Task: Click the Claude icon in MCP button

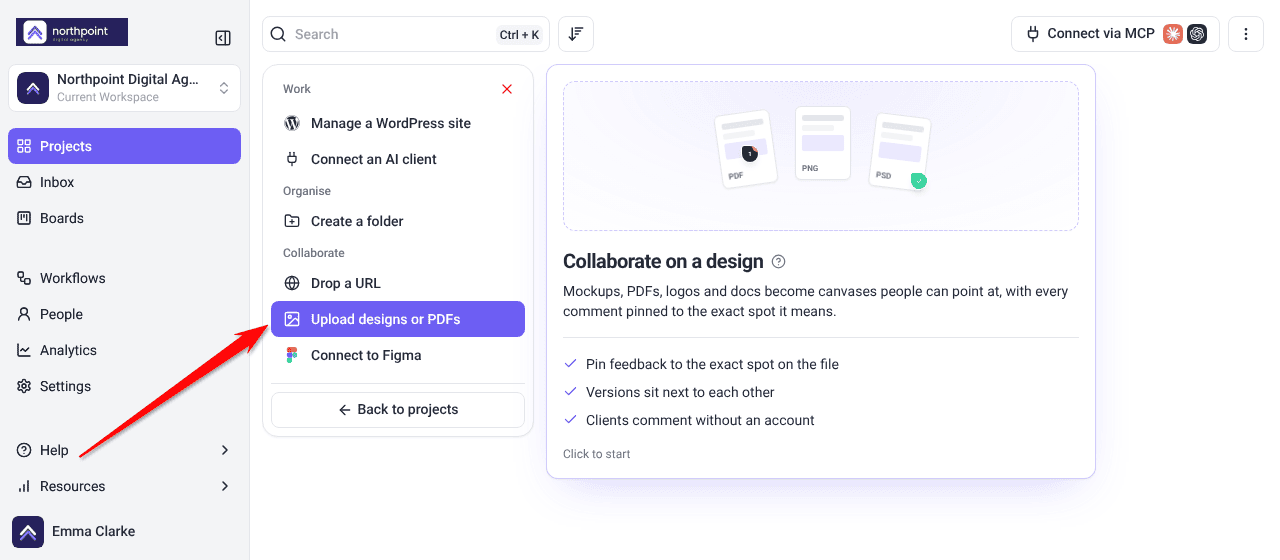Action: [1173, 34]
